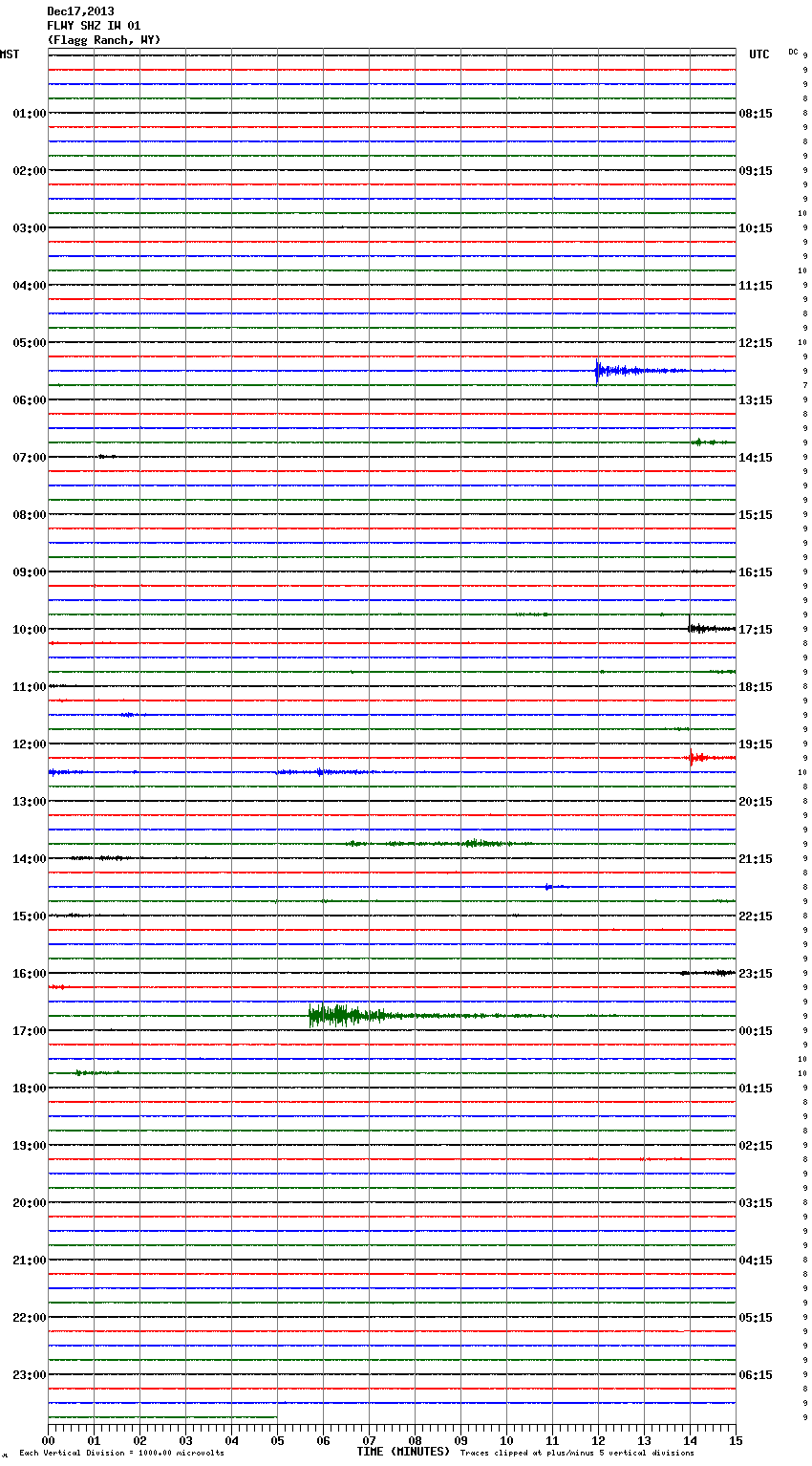This screenshot has height=1466, width=812.
Task: Click the date header Dec17,2013
Action: [80, 11]
